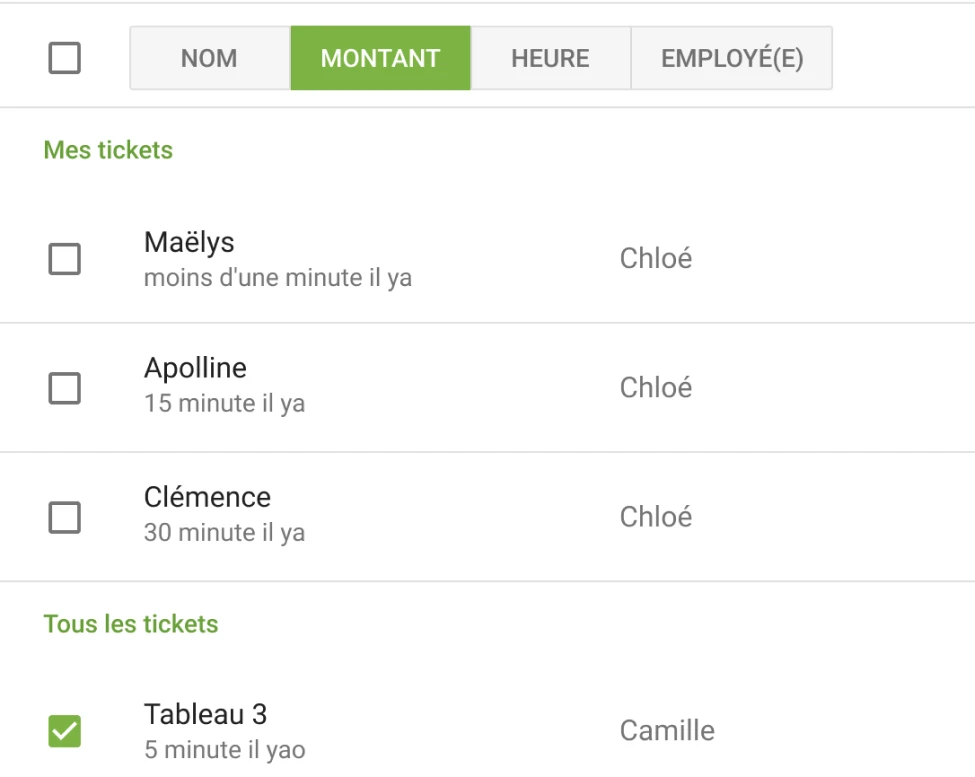Check the Apolline ticket checkbox
The height and width of the screenshot is (777, 975).
[64, 388]
